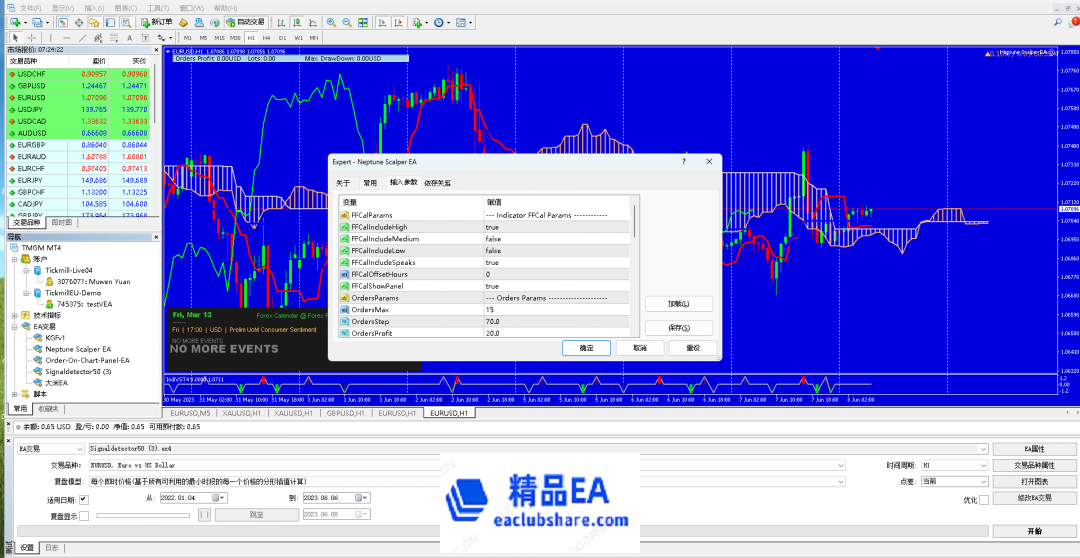Open the expert file dropdown showing Signaldetector50
Viewport: 1080px width, 558px height.
tap(539, 448)
